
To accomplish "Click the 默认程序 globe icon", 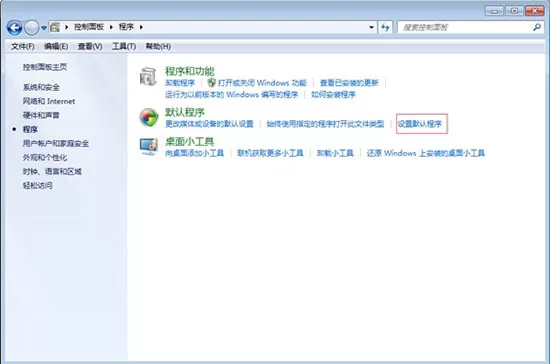I will (x=149, y=117).
